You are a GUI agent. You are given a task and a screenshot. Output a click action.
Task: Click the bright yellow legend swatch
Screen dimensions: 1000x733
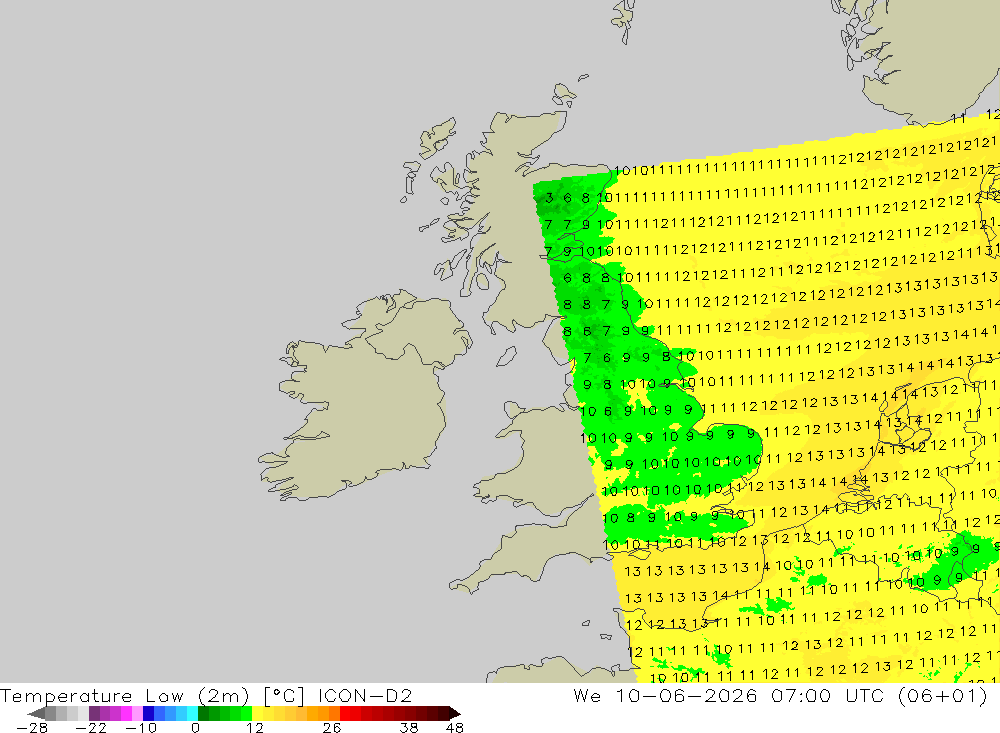click(258, 713)
